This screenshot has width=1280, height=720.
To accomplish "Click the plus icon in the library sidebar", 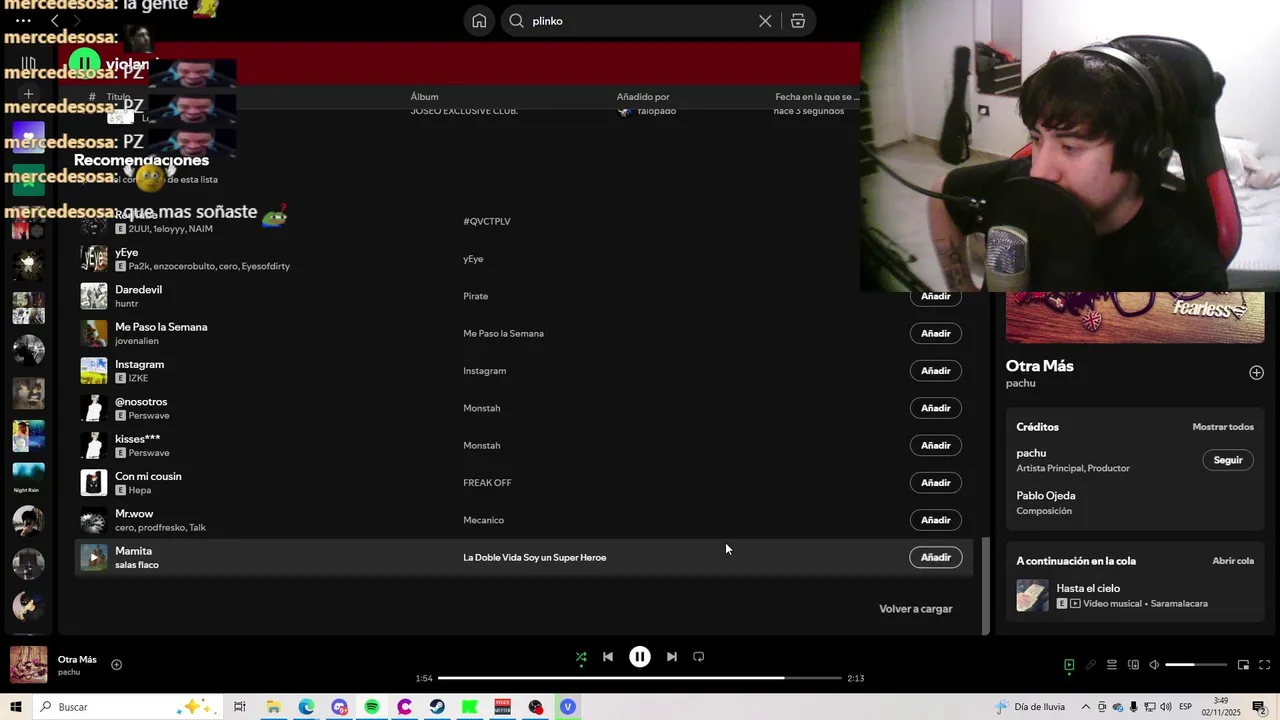I will coord(28,94).
